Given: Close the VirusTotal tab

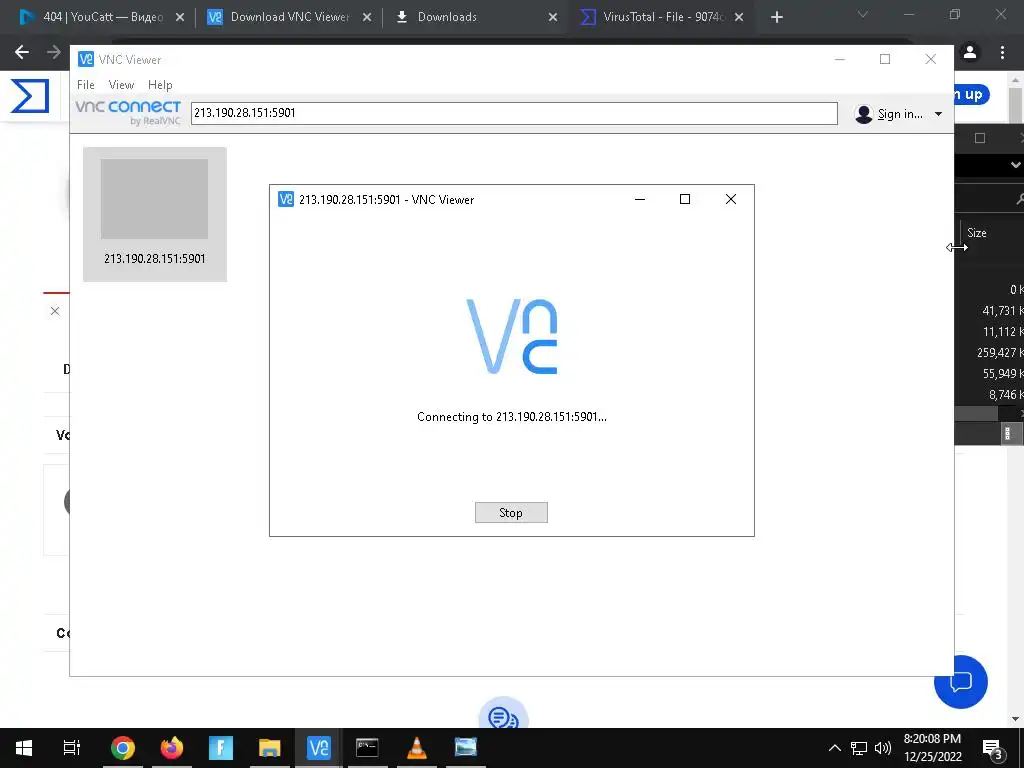Looking at the screenshot, I should pyautogui.click(x=739, y=18).
